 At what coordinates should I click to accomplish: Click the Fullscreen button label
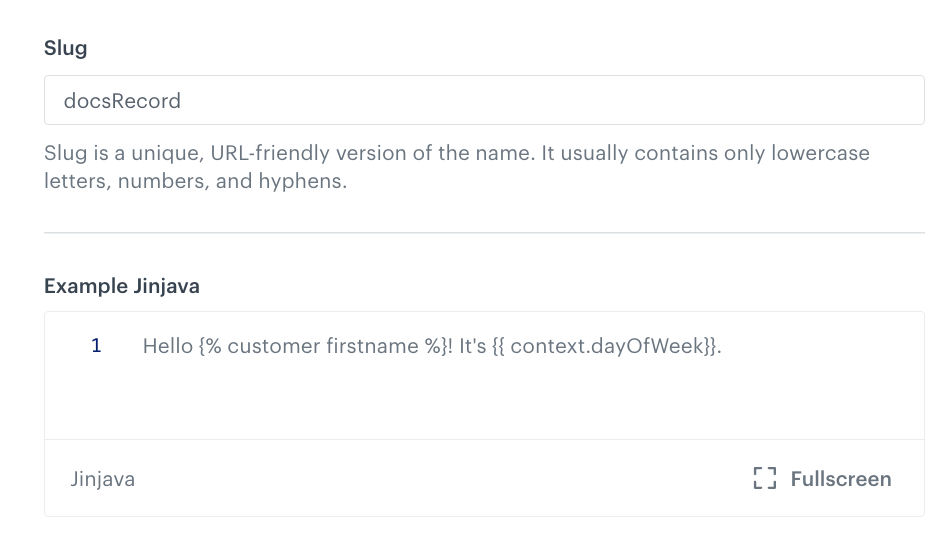click(x=840, y=479)
